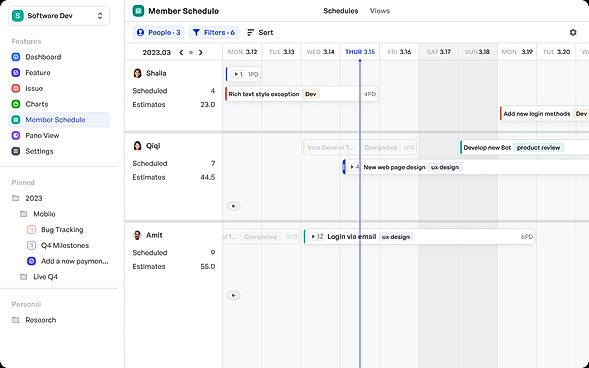Screen dimensions: 589x368
Task: Click the Software Dev logo icon
Action: (x=18, y=16)
